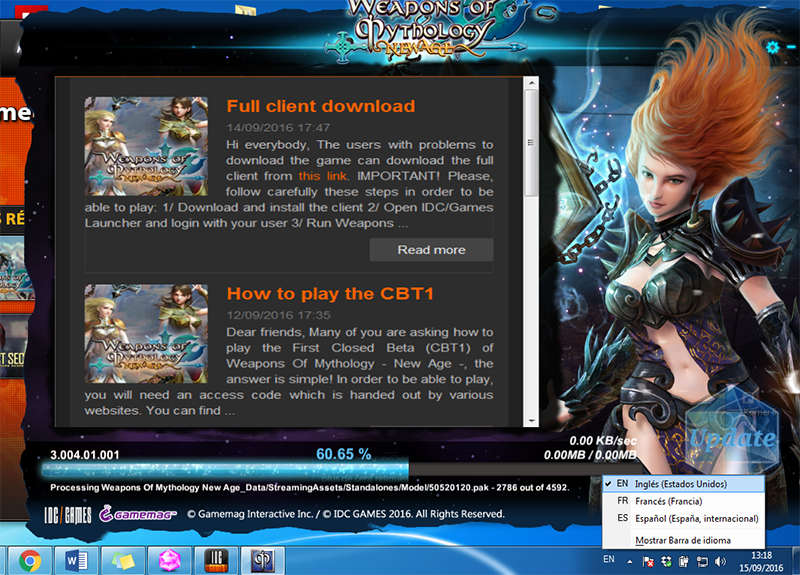Open Sticky Notes from the taskbar

pyautogui.click(x=123, y=560)
